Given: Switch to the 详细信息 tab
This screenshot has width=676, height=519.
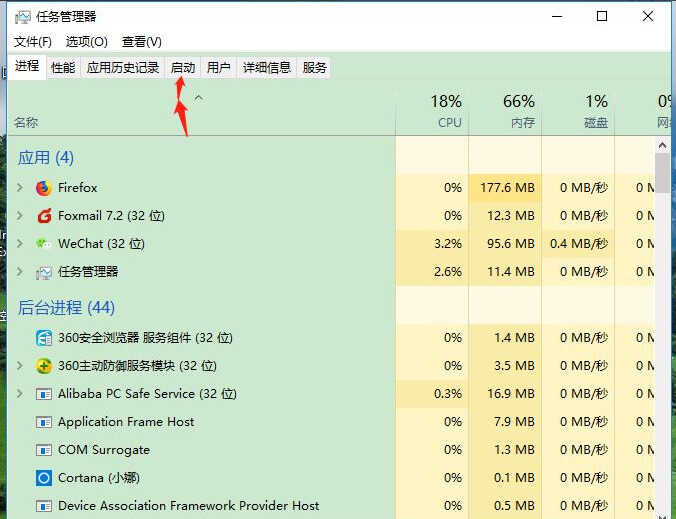Looking at the screenshot, I should click(x=267, y=68).
